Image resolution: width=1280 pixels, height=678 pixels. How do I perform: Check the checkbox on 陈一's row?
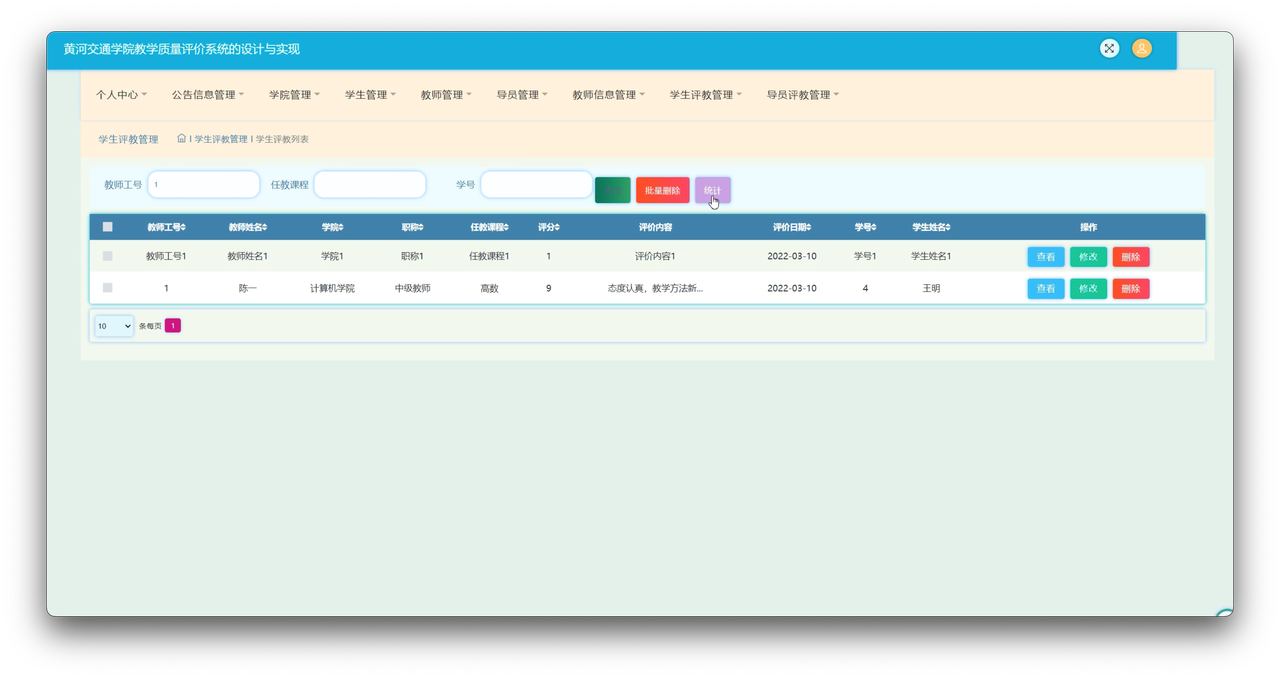point(107,287)
